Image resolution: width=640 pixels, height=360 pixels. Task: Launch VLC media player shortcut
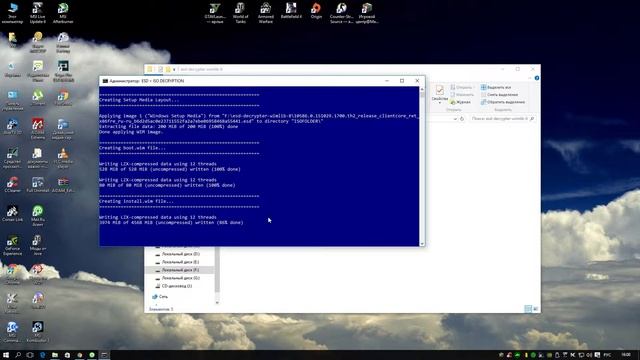(63, 158)
